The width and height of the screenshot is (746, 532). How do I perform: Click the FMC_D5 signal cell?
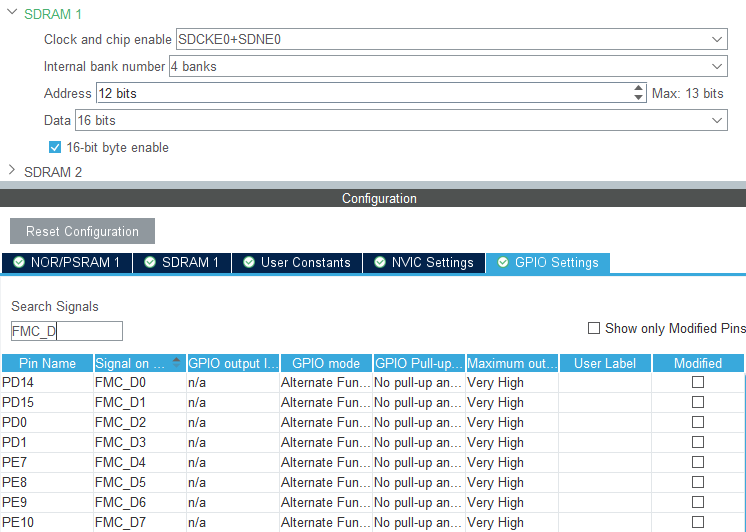coord(139,482)
